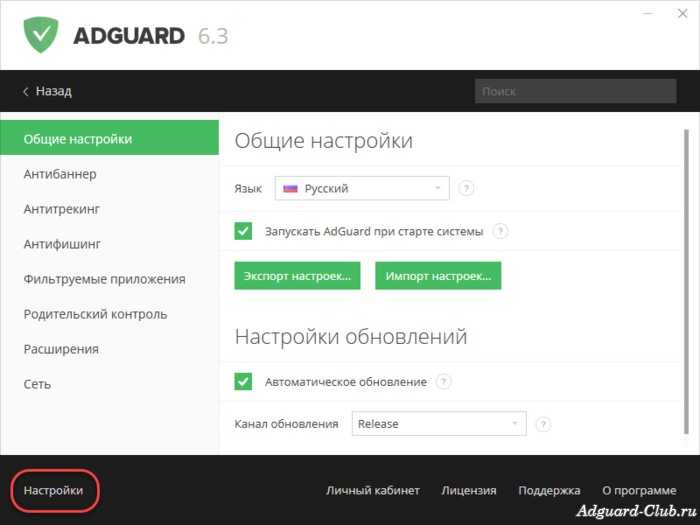Open help icon next to update channel
This screenshot has width=700, height=525.
coord(543,424)
